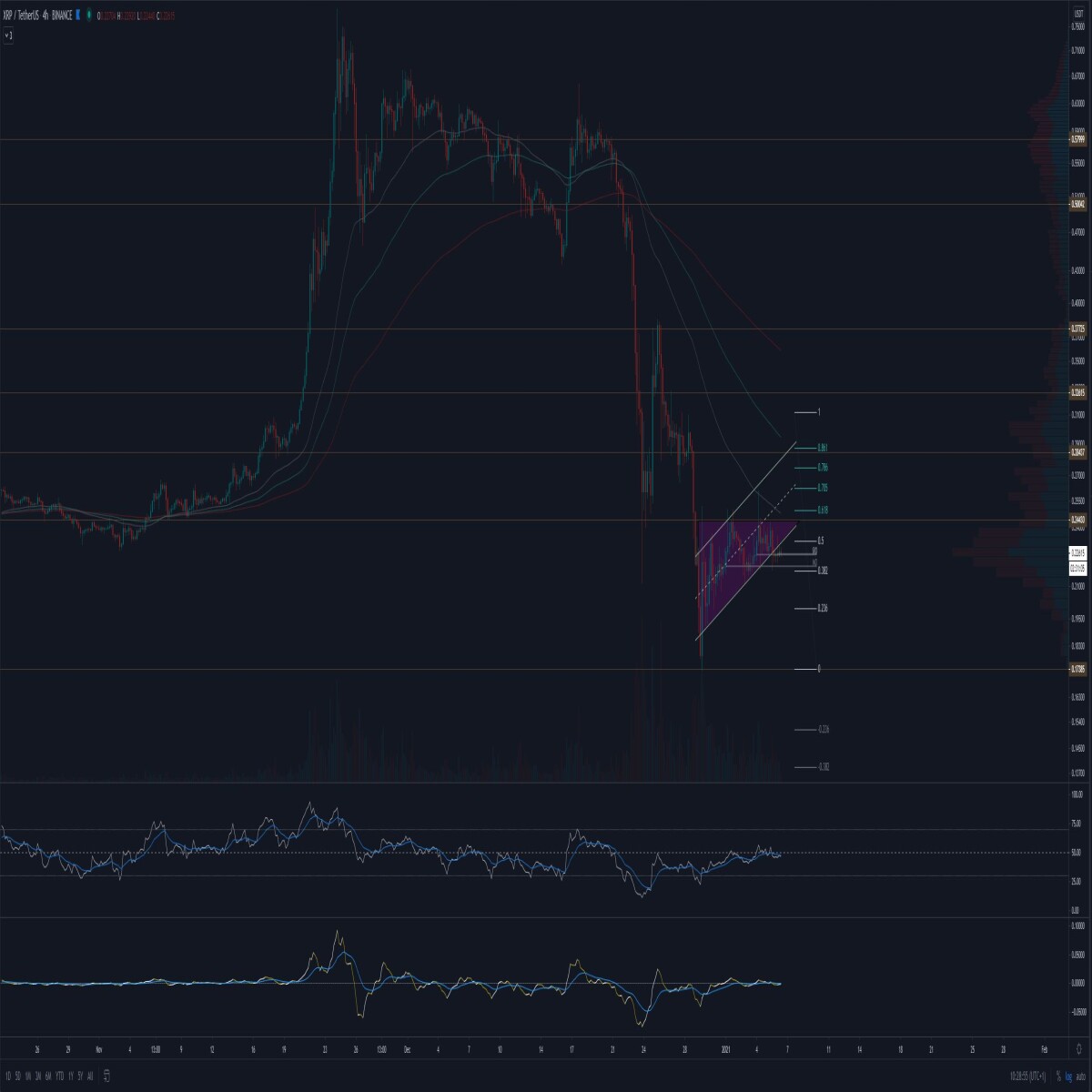This screenshot has width=1092, height=1092.
Task: Select the YTD time range
Action: tap(59, 1077)
